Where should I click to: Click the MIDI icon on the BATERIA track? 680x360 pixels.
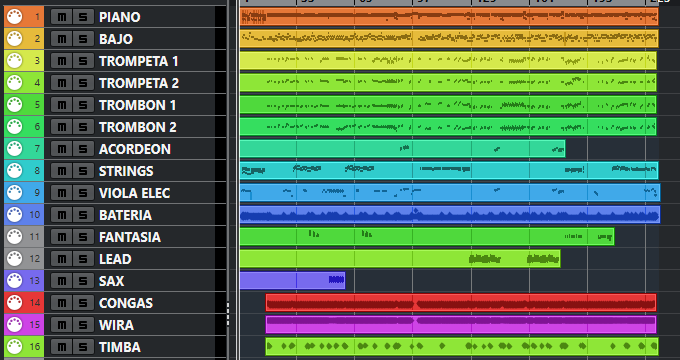14,215
